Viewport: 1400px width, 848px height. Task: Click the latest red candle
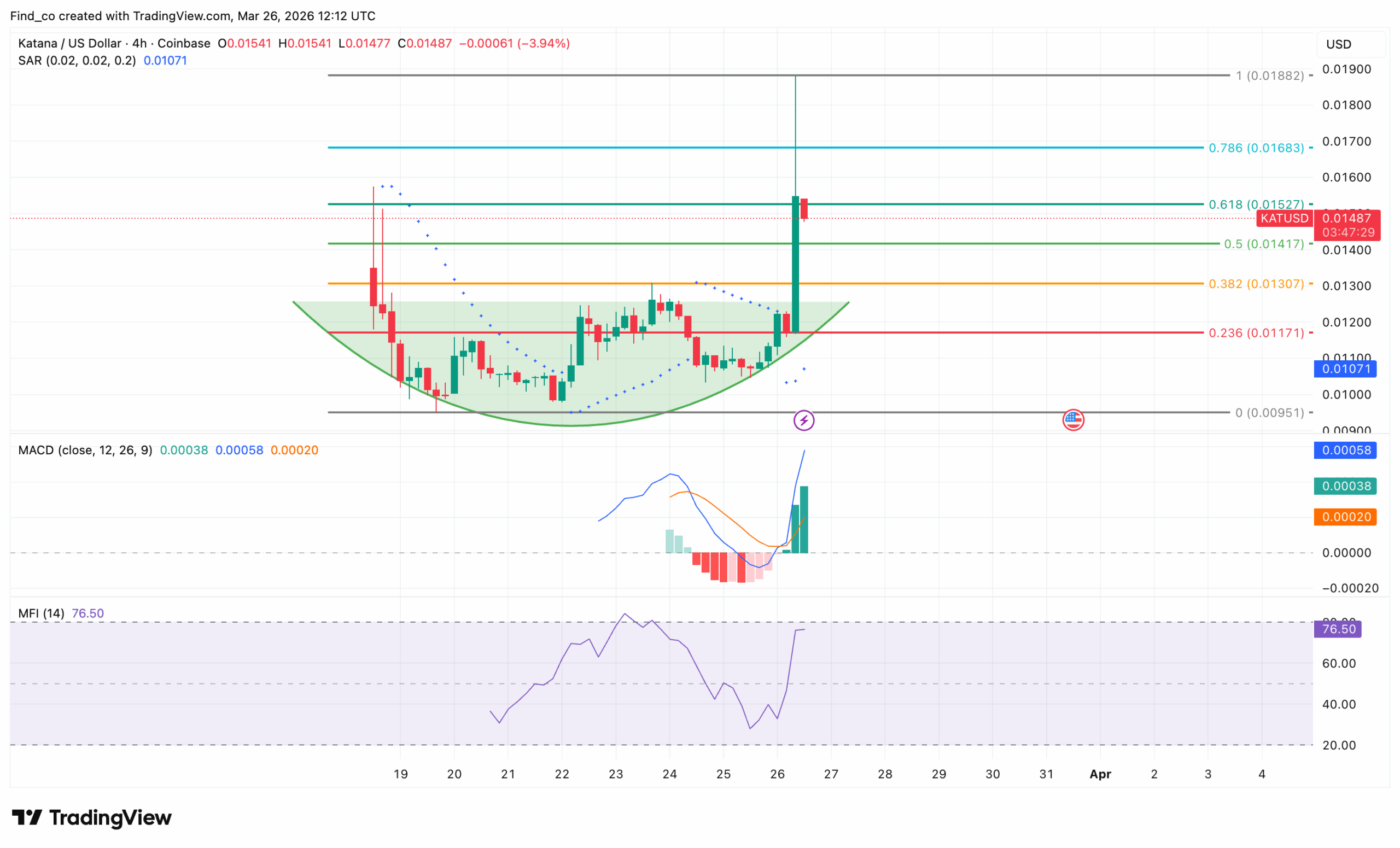point(804,208)
